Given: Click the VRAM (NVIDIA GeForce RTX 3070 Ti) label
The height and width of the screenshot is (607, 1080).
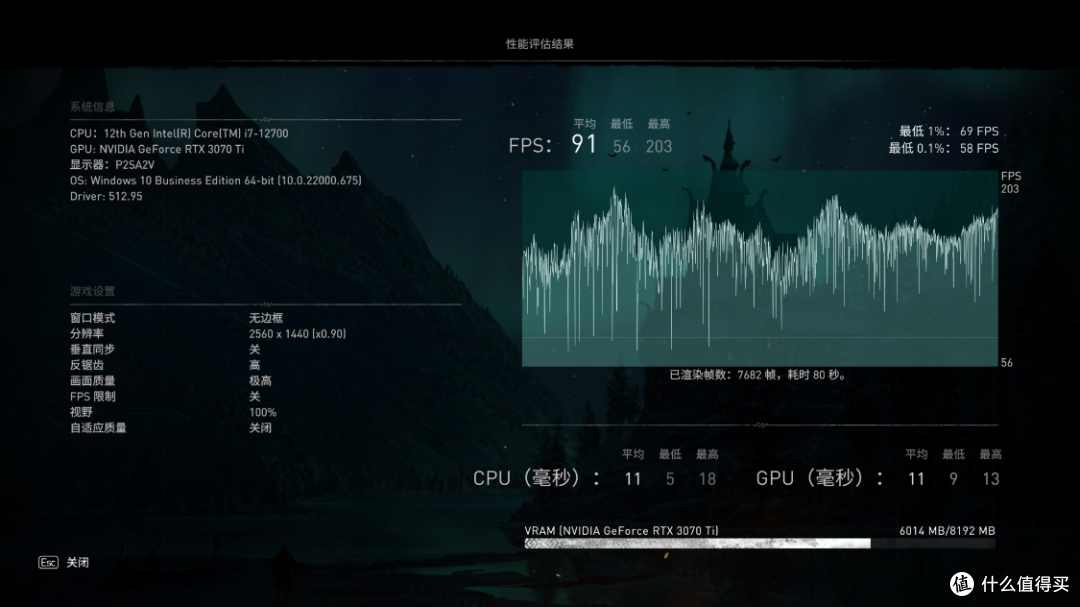Looking at the screenshot, I should [x=621, y=531].
